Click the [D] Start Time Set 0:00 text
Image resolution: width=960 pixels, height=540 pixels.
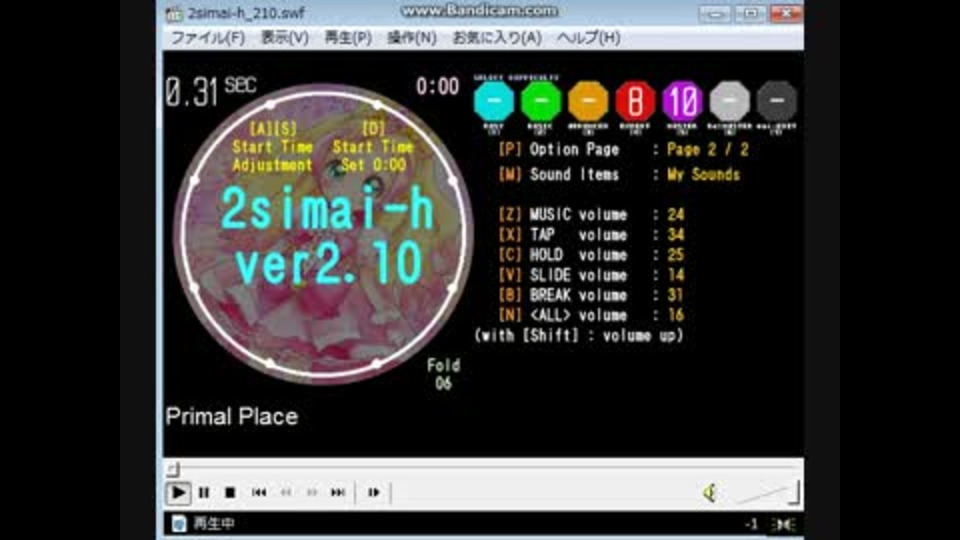tap(373, 147)
